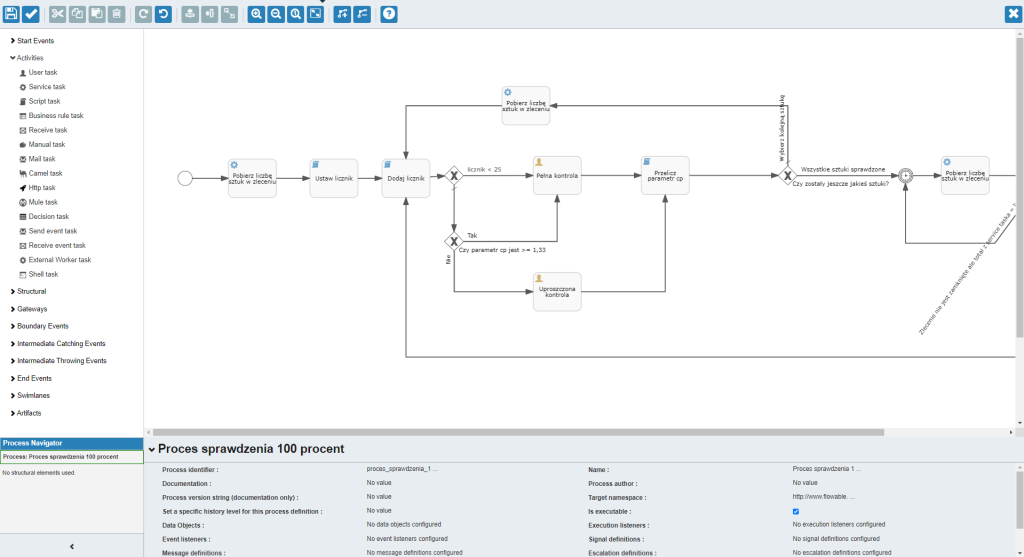
Task: Select the Service task palette item
Action: [42, 87]
